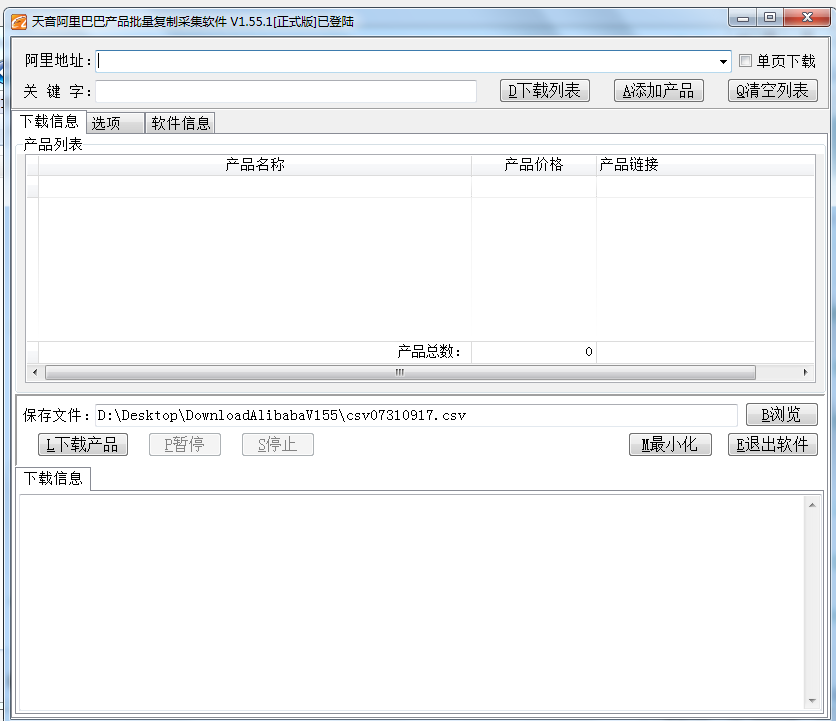Click the product list scroll-left arrow
Viewport: 836px width, 721px height.
pos(35,372)
